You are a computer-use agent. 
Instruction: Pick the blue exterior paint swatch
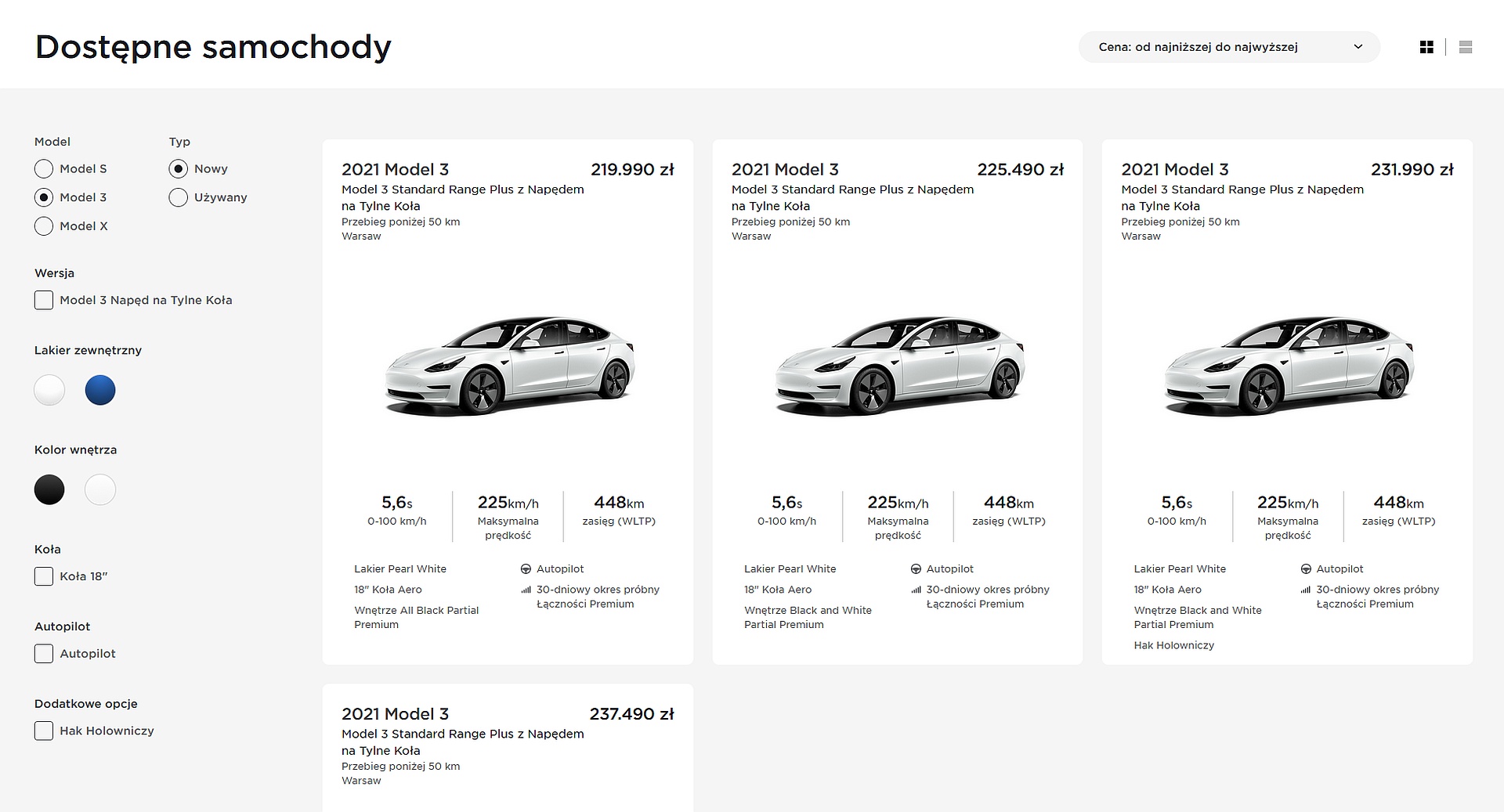100,390
